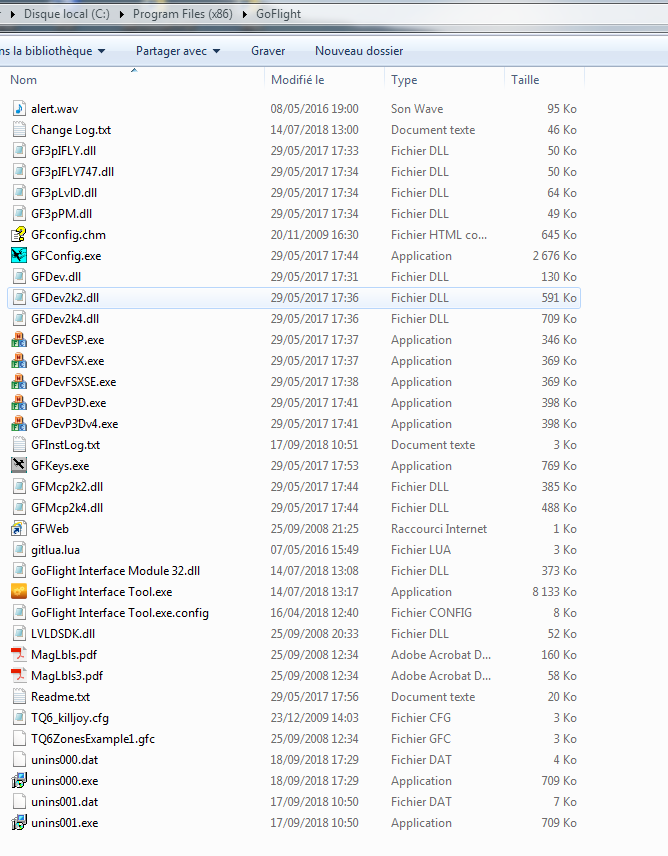Screen dimensions: 668x856
Task: Click the GFWeb internet shortcut icon
Action: pos(19,528)
